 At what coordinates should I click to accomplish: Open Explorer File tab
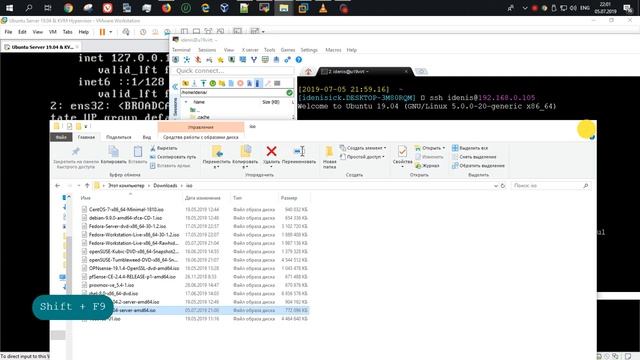(x=61, y=137)
